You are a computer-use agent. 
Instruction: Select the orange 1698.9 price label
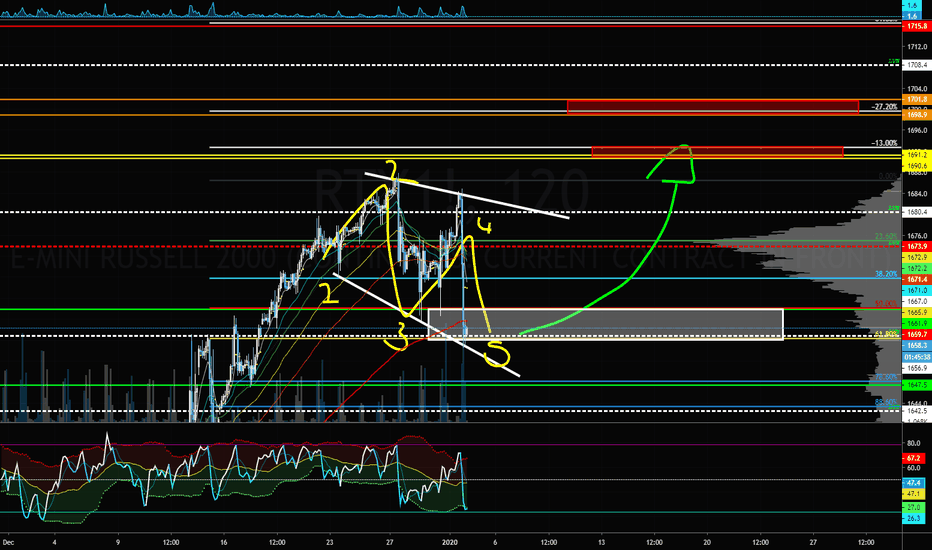pyautogui.click(x=917, y=114)
